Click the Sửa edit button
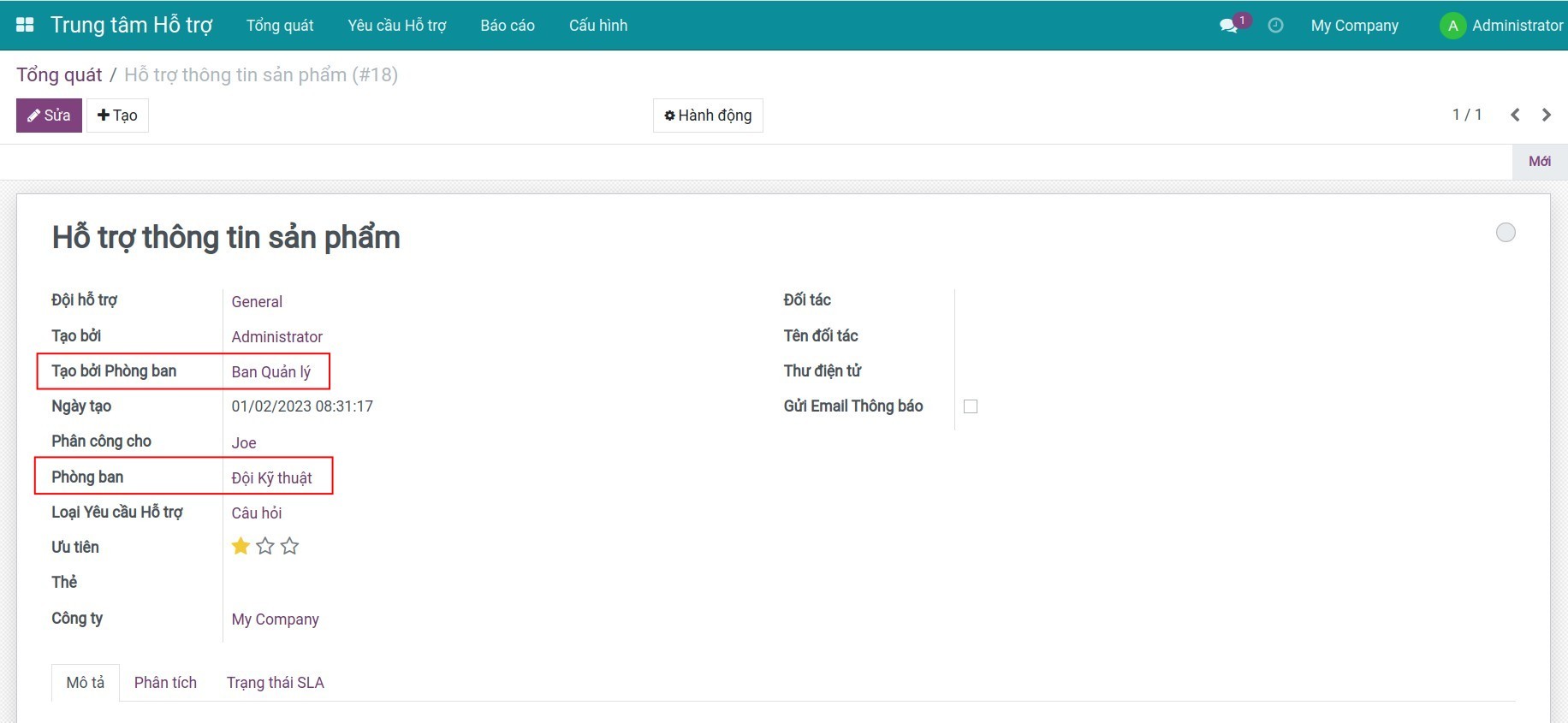 point(49,116)
